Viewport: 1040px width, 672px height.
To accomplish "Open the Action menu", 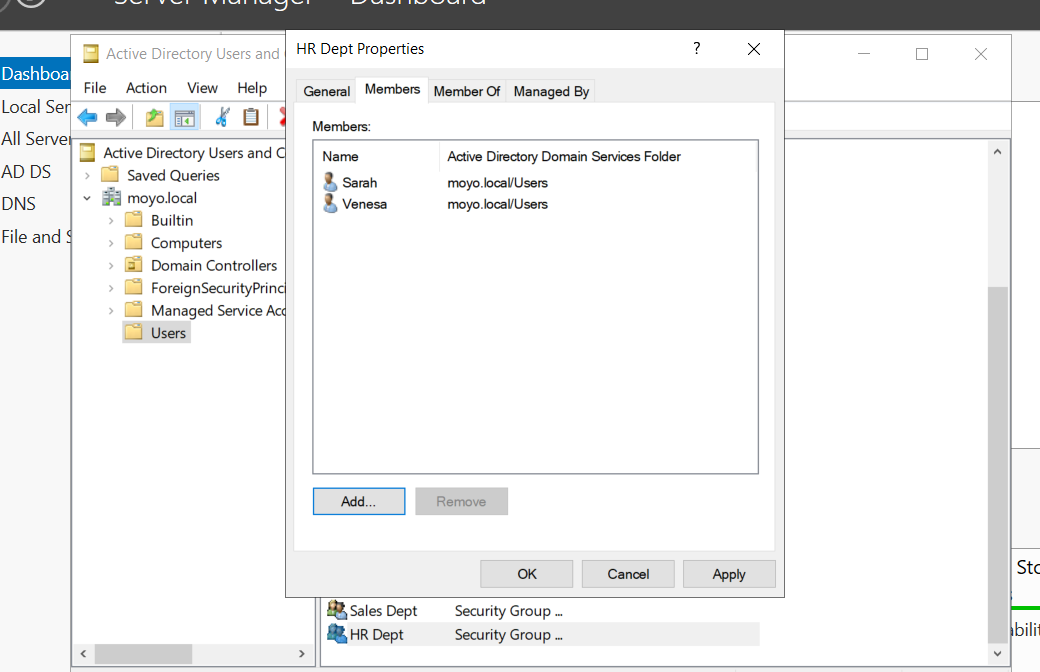I will click(146, 88).
